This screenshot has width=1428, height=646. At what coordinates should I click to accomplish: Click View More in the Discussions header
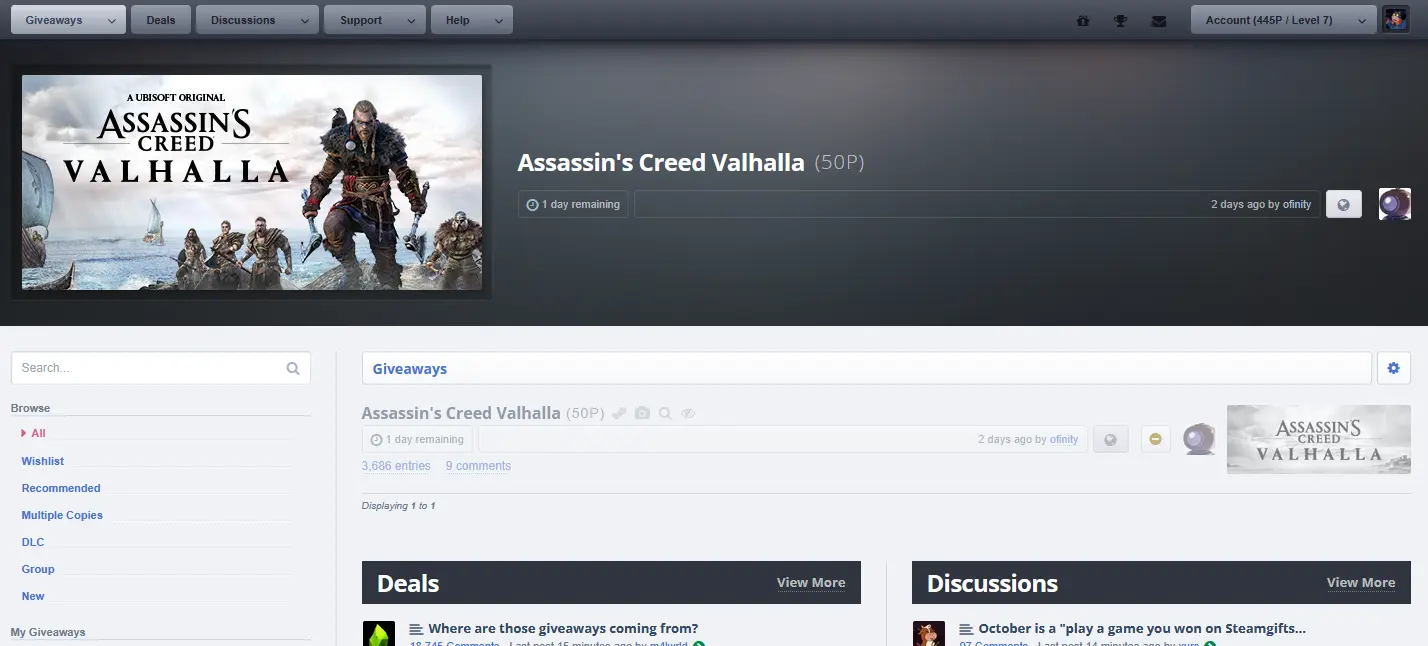[1361, 583]
